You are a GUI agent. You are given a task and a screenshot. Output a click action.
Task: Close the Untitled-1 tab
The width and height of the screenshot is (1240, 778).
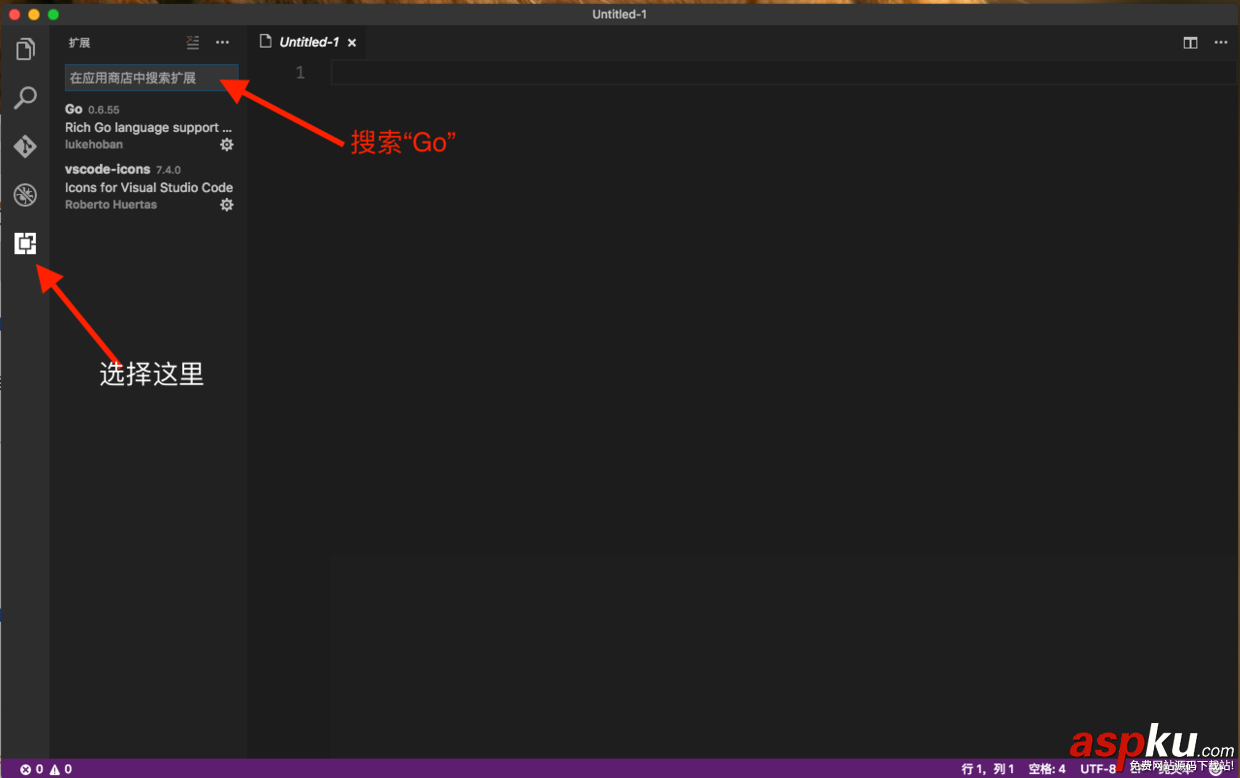coord(352,43)
